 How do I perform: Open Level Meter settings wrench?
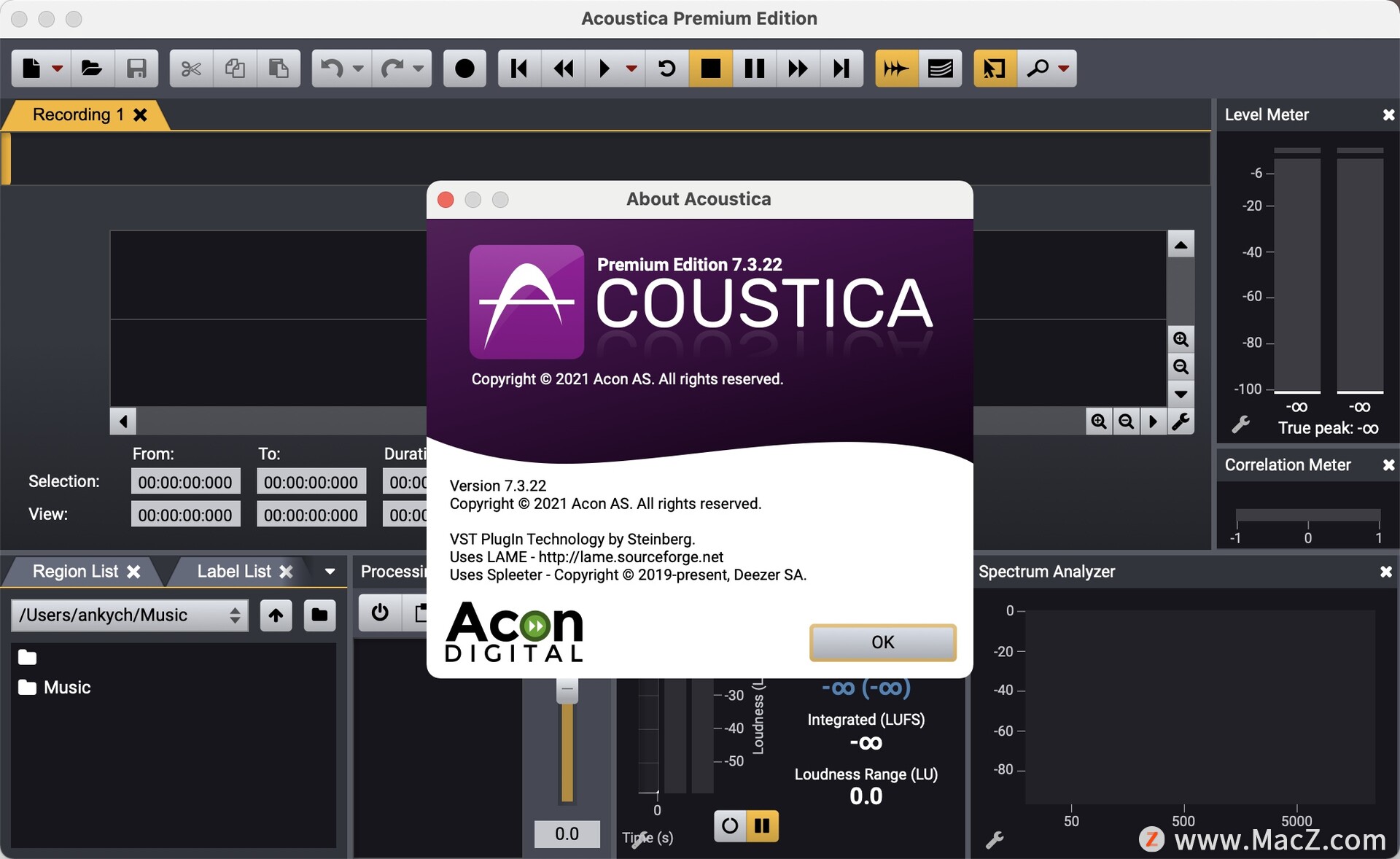[x=1240, y=424]
